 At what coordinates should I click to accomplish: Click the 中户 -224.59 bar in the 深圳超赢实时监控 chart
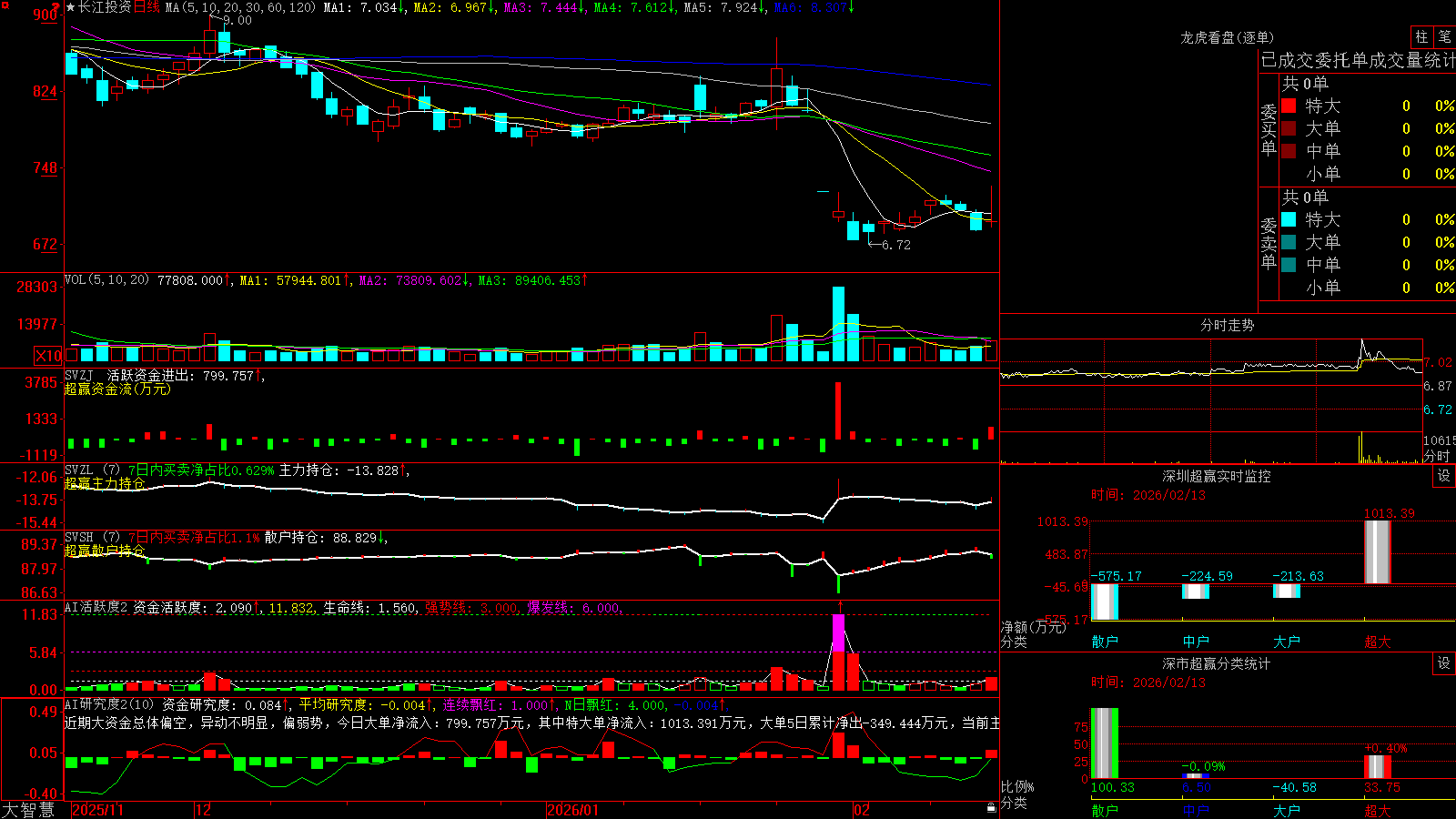point(1196,591)
